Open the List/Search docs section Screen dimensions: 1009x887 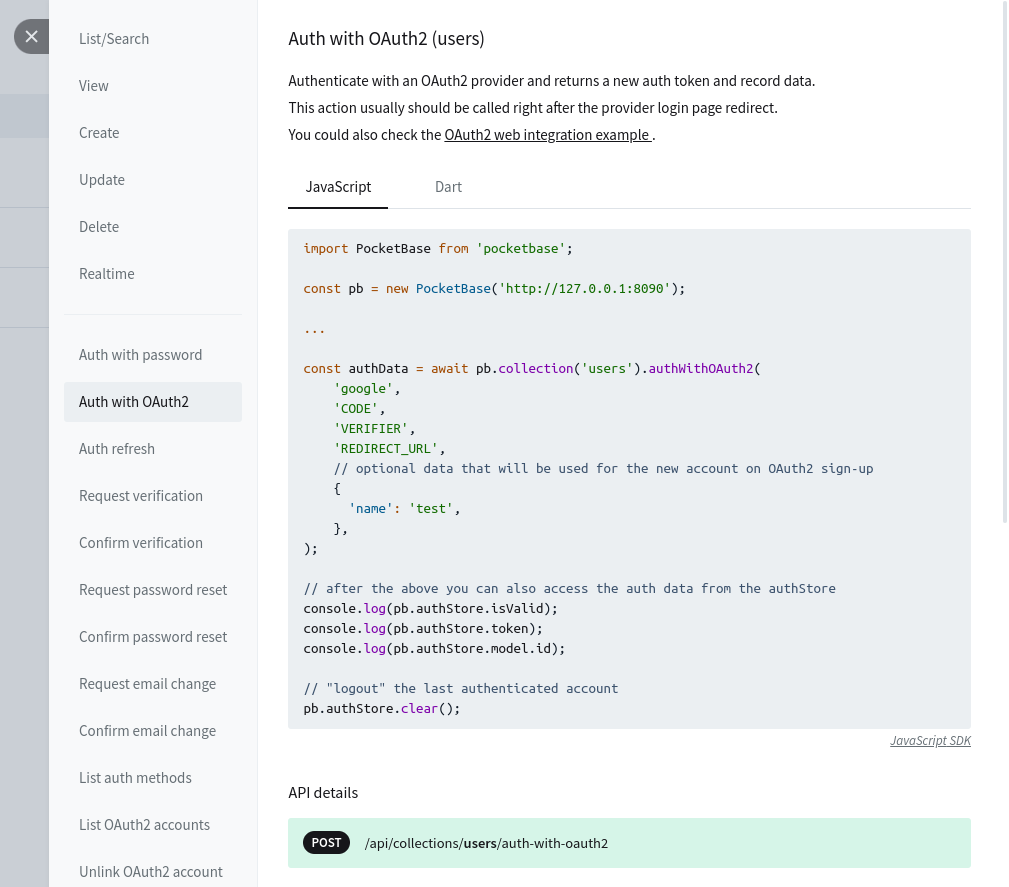pyautogui.click(x=114, y=39)
